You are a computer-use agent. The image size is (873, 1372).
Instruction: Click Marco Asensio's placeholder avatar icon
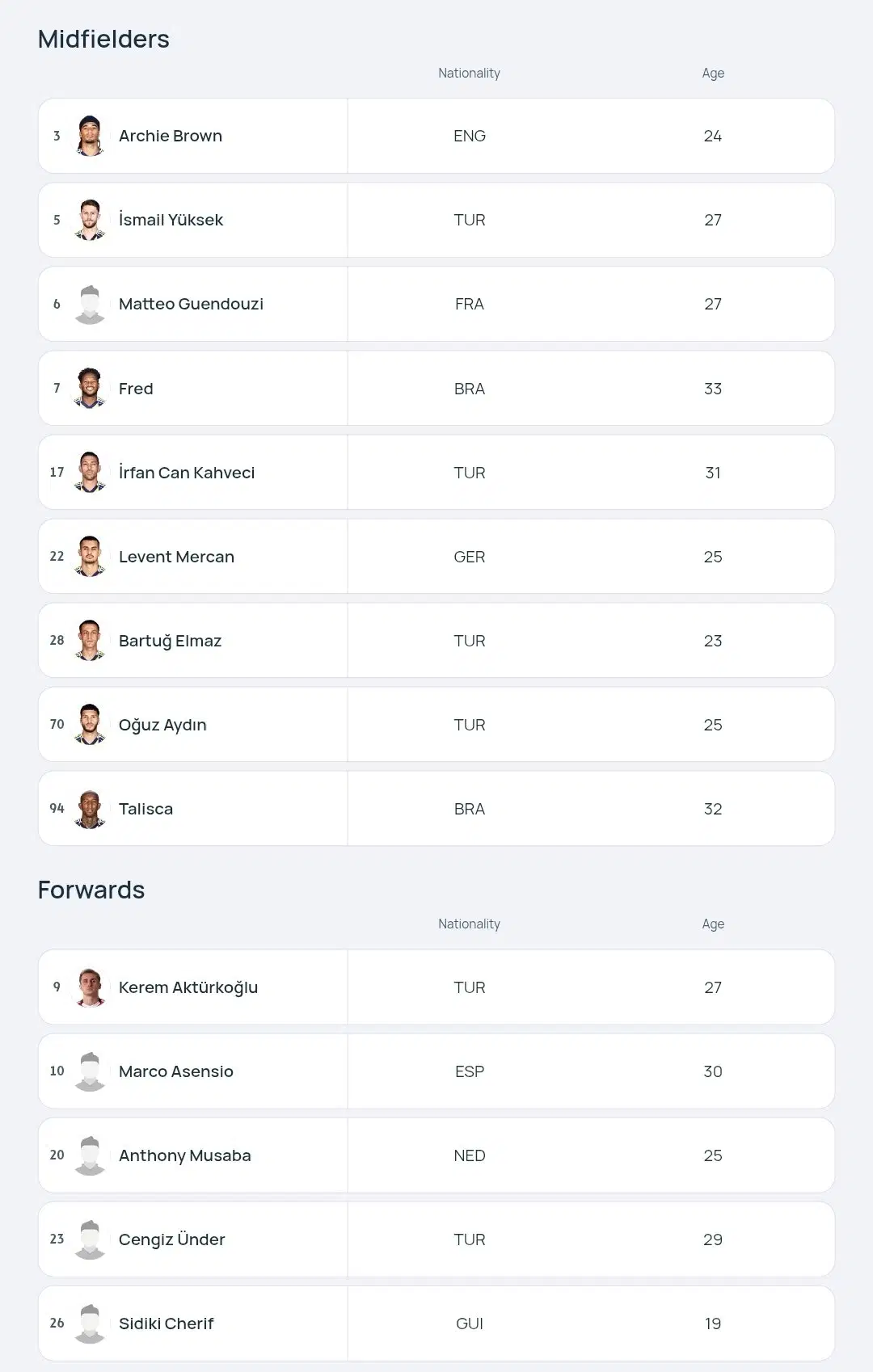[90, 1071]
